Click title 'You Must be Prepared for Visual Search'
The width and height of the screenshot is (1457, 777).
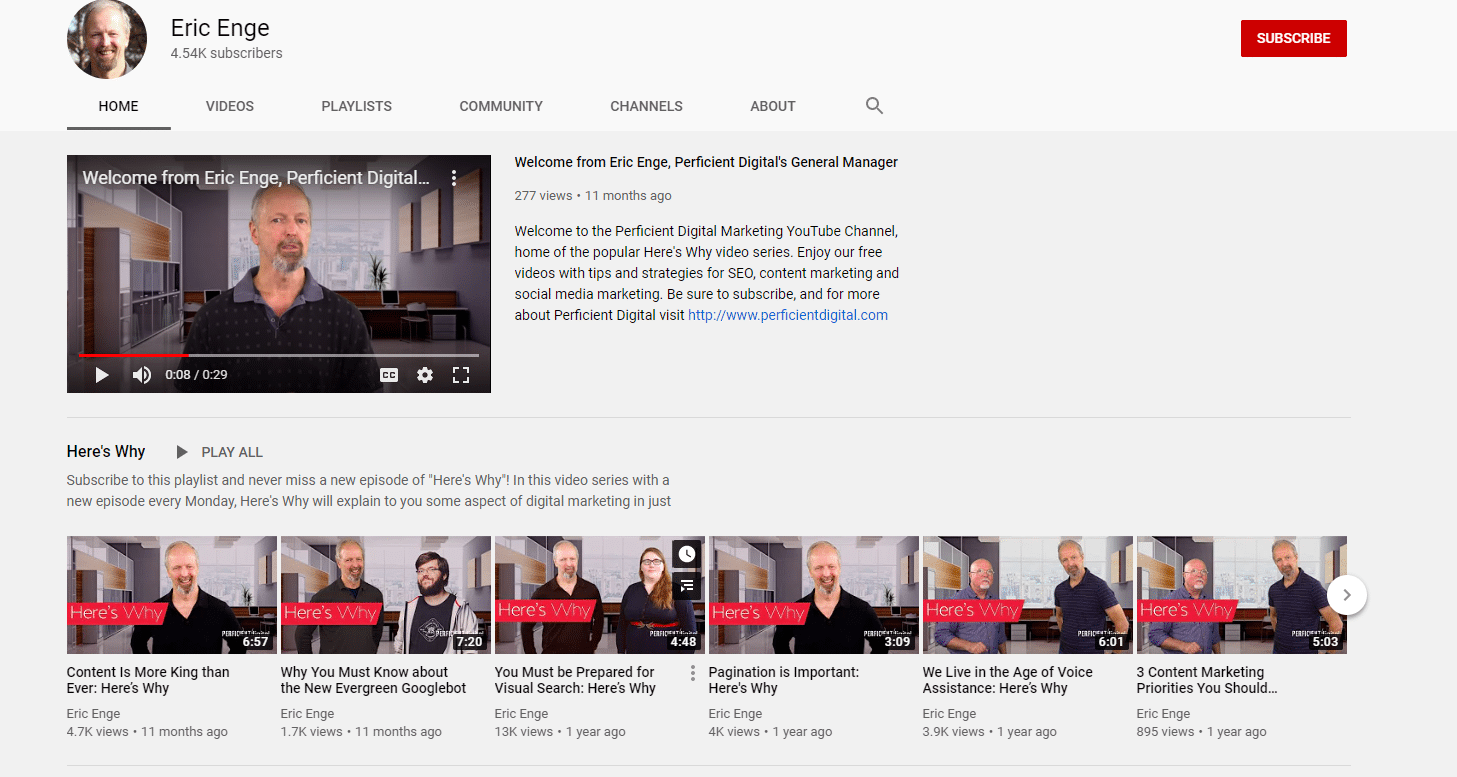click(x=575, y=680)
